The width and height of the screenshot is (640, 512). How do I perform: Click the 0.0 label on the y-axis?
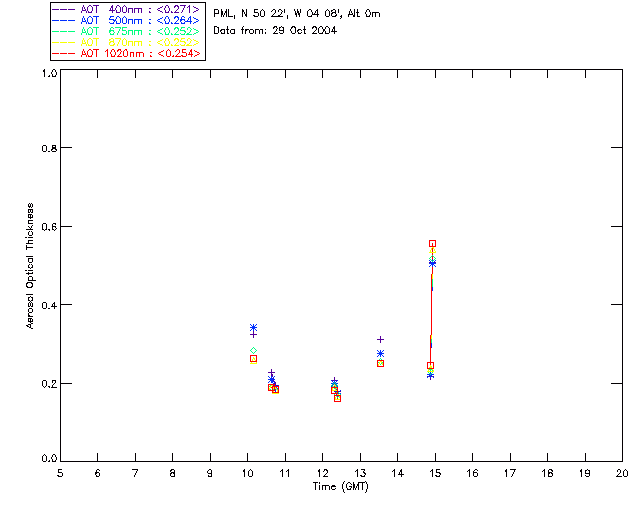point(49,459)
